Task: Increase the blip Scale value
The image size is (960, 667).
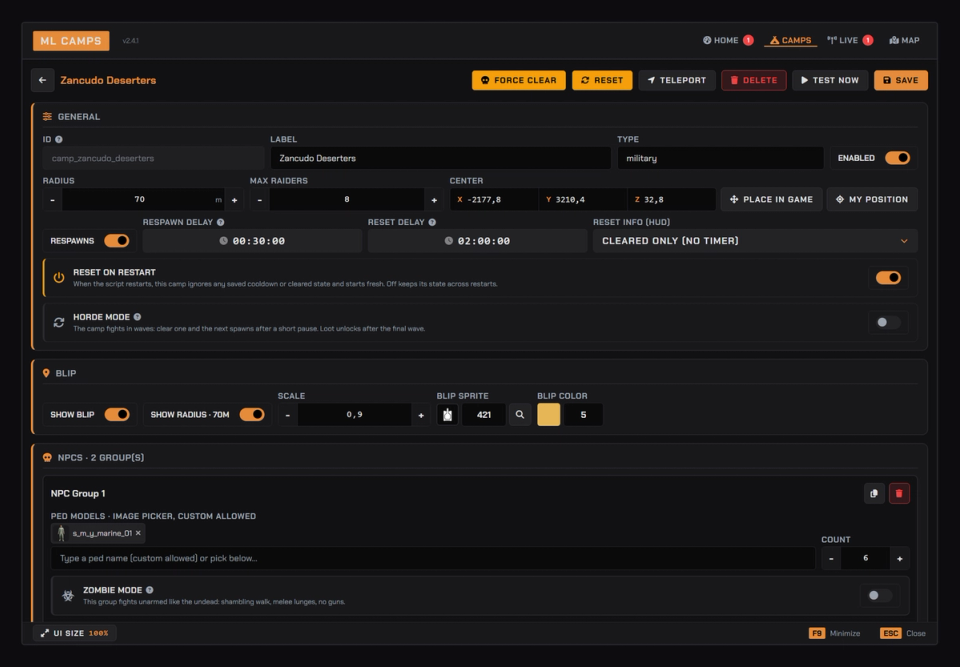Action: [421, 415]
